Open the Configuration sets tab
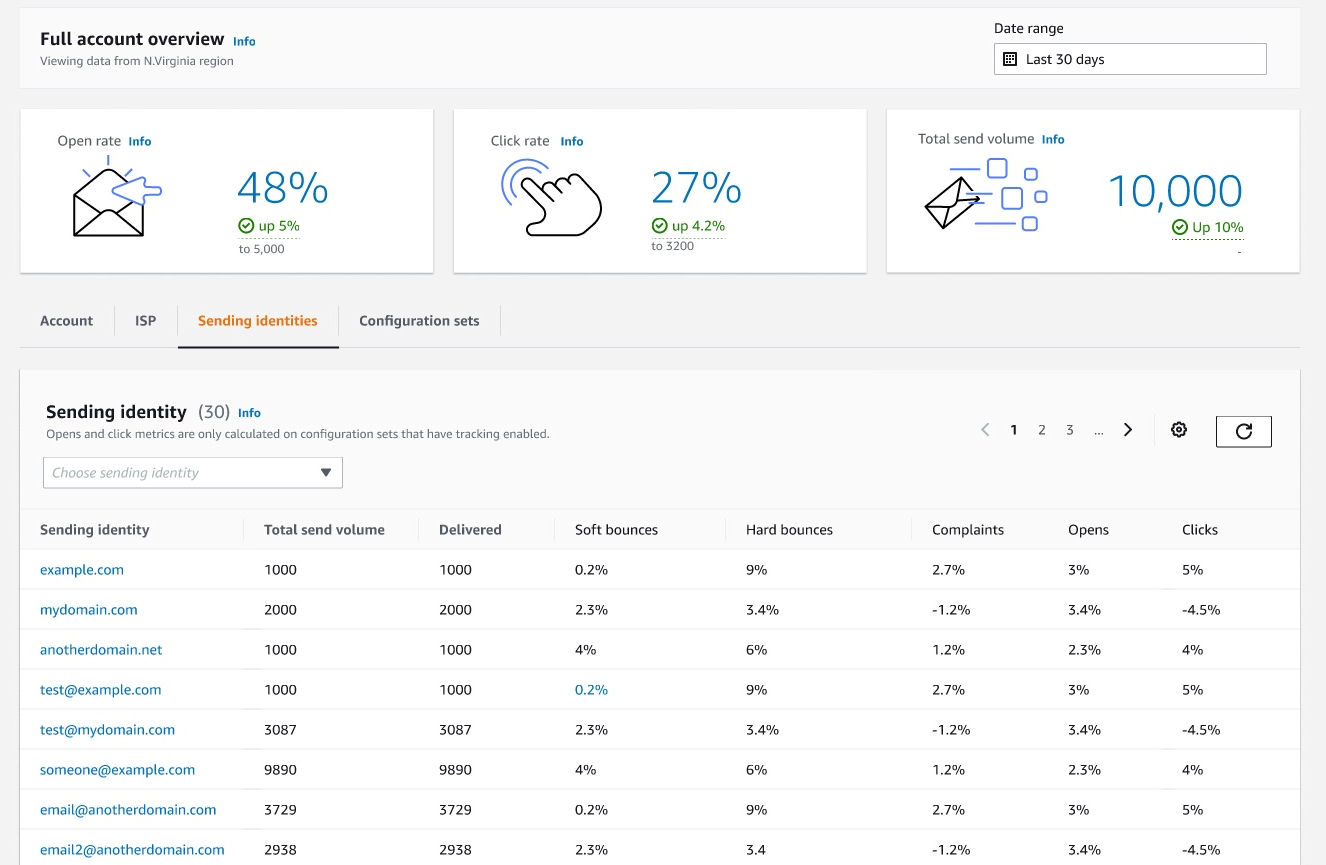 [x=419, y=321]
